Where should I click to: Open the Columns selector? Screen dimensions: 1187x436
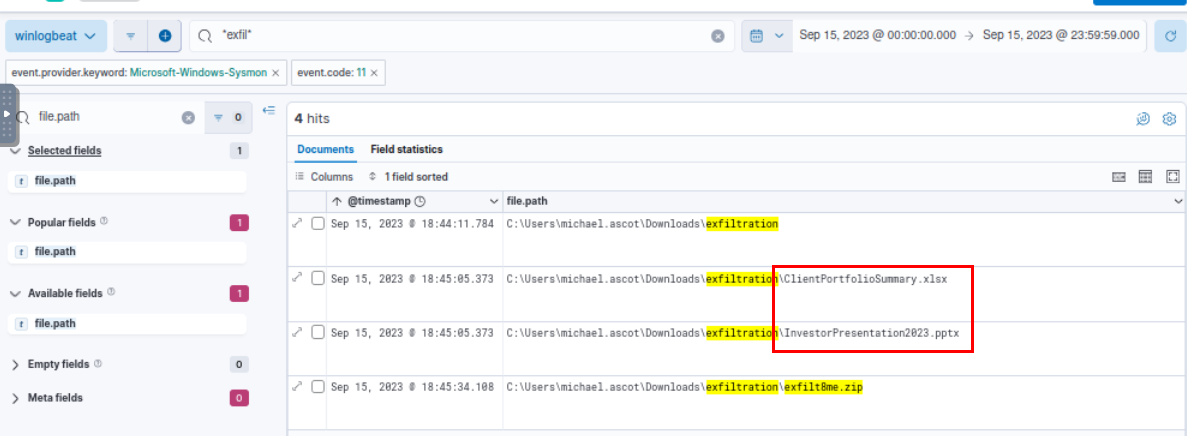(324, 176)
